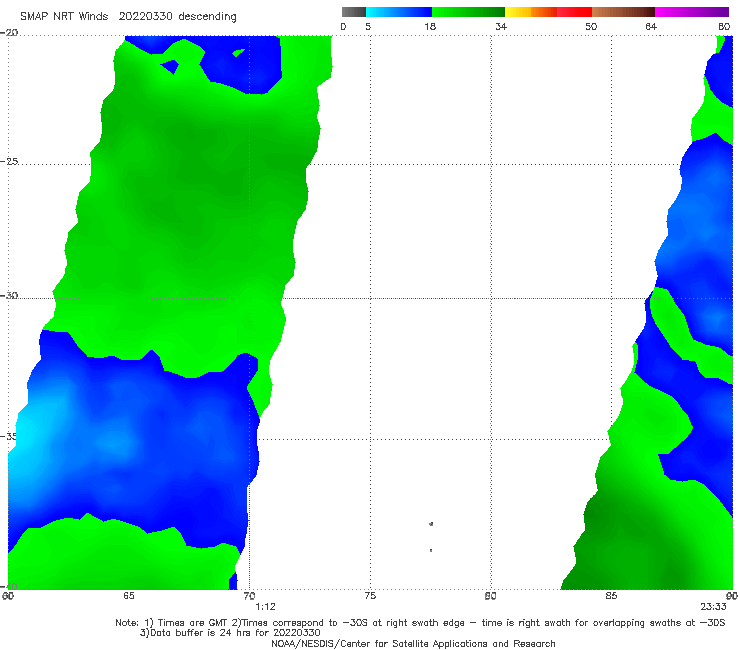The height and width of the screenshot is (650, 740).
Task: Click the gray segment of the wind color bar
Action: [x=353, y=12]
